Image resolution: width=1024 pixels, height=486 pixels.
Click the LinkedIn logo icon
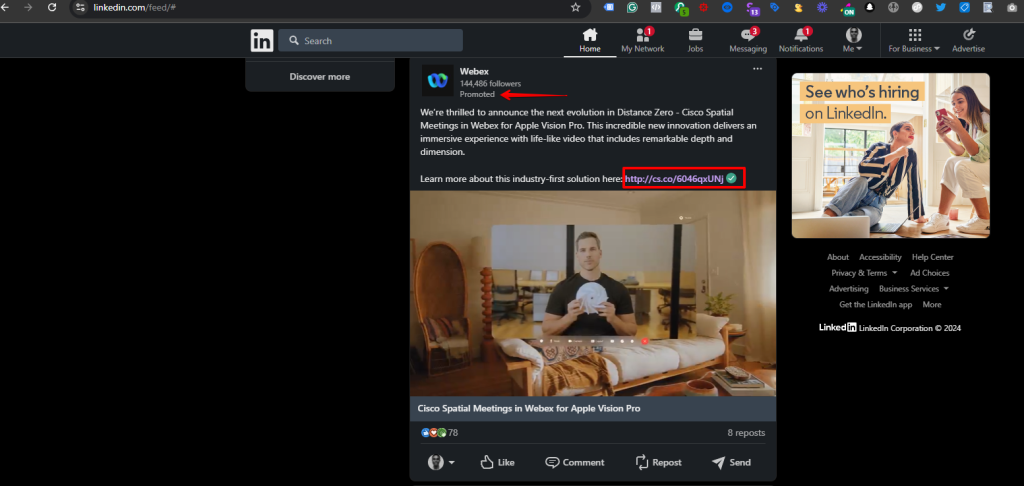point(262,40)
